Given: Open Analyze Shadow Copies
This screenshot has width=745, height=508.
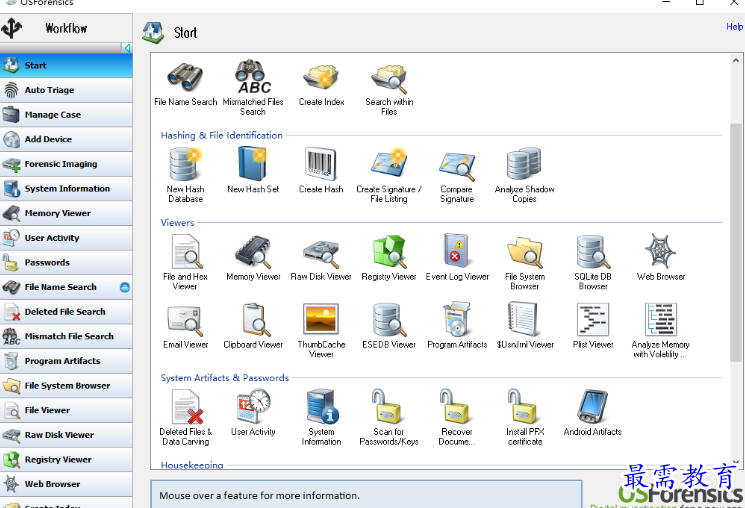Looking at the screenshot, I should click(x=525, y=164).
